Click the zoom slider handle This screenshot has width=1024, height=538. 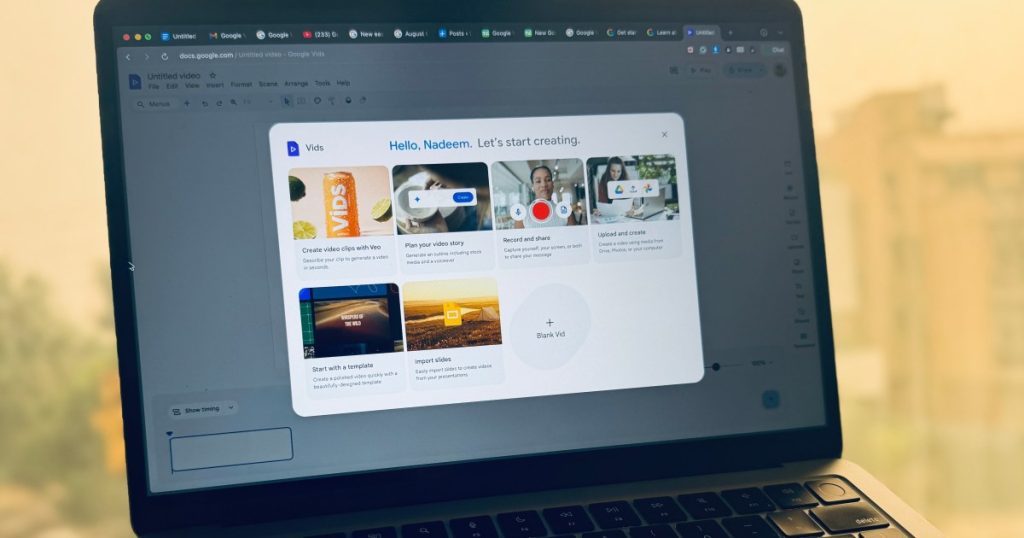[x=716, y=366]
